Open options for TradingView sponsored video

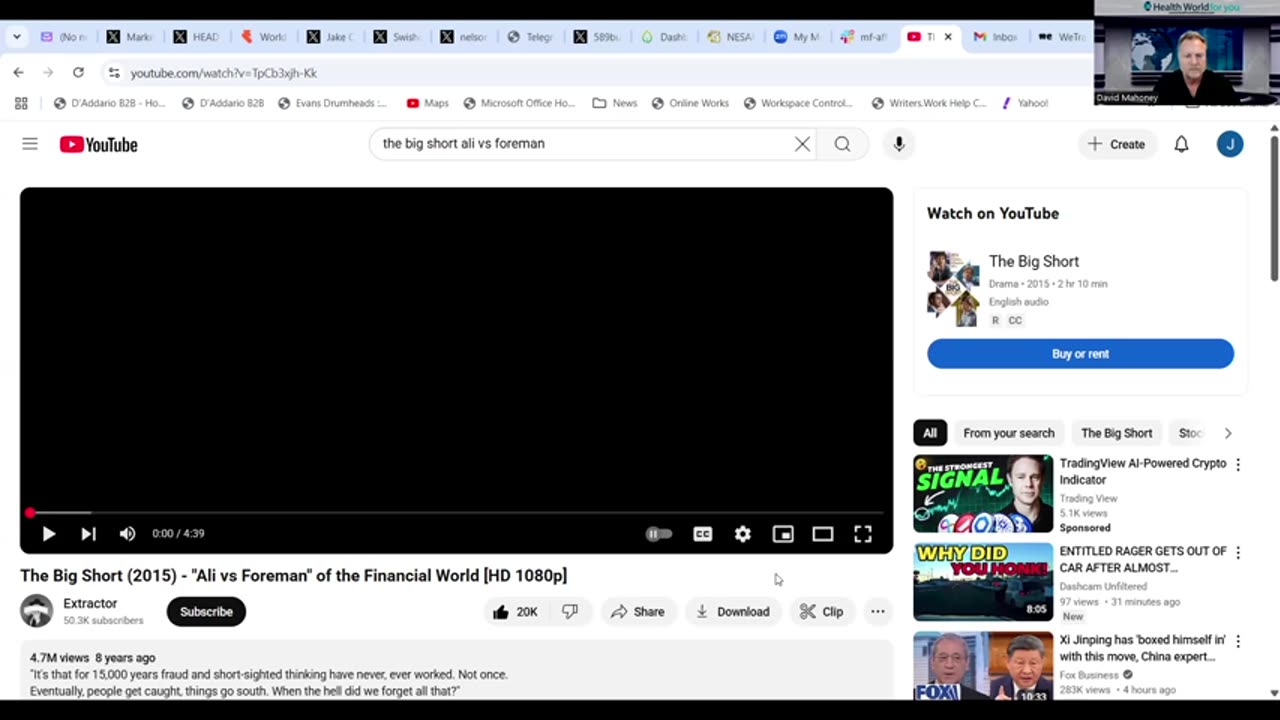click(x=1238, y=465)
